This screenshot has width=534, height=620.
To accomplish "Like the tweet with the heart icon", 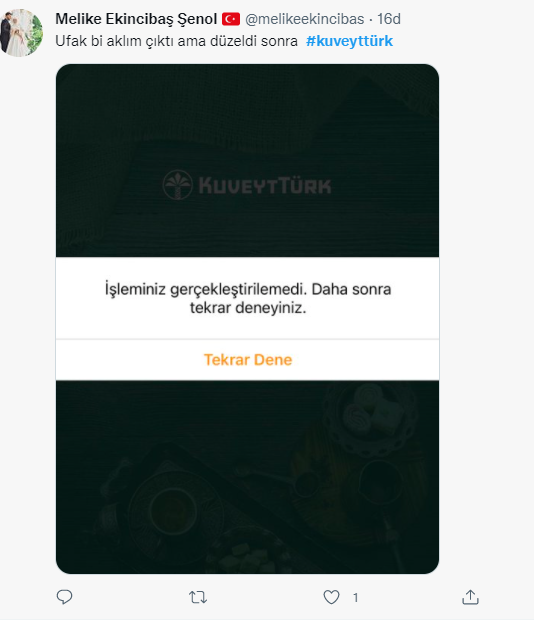I will 331,597.
